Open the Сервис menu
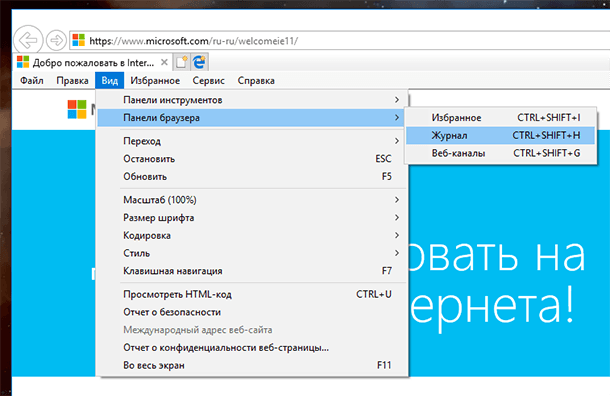The width and height of the screenshot is (610, 396). pyautogui.click(x=209, y=81)
